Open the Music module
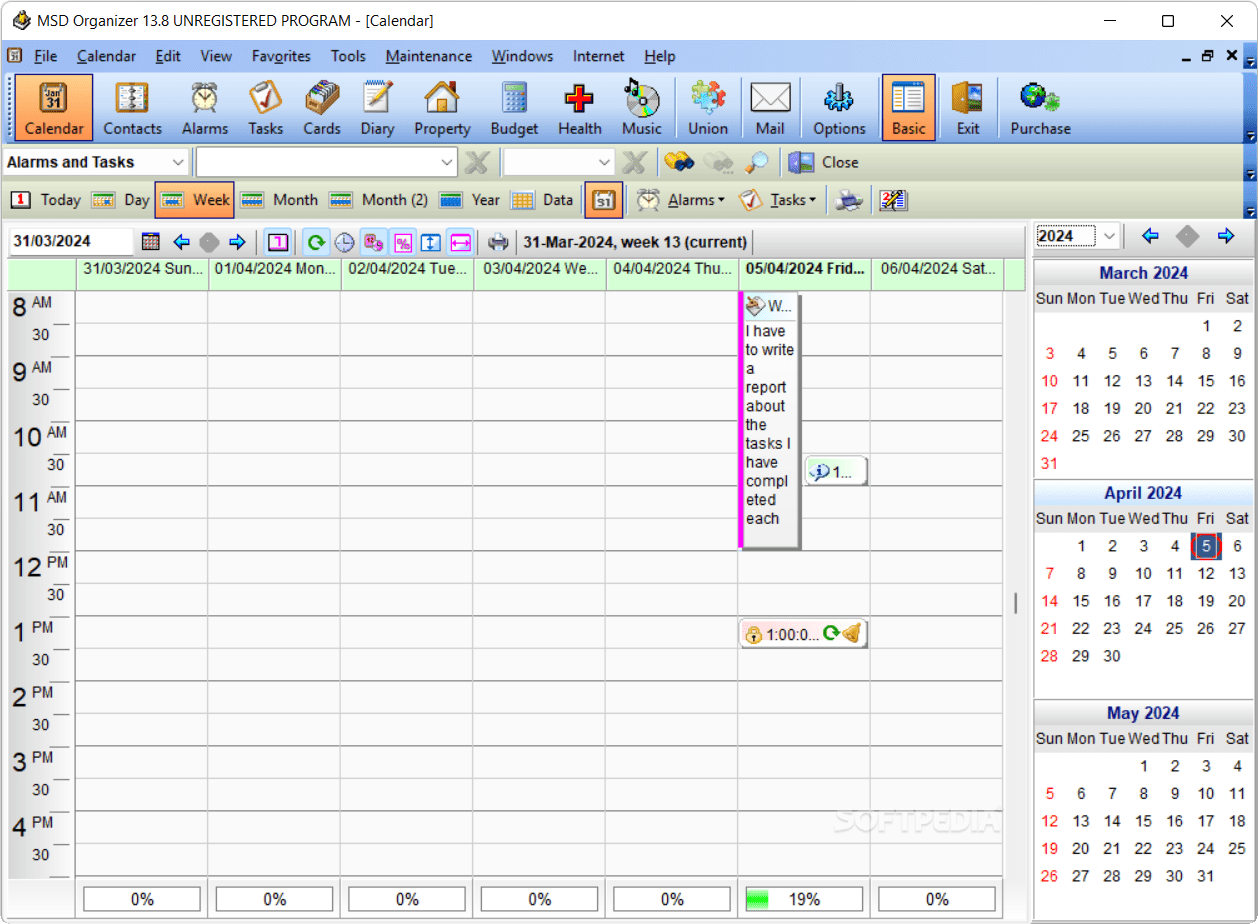The image size is (1258, 924). (x=641, y=107)
